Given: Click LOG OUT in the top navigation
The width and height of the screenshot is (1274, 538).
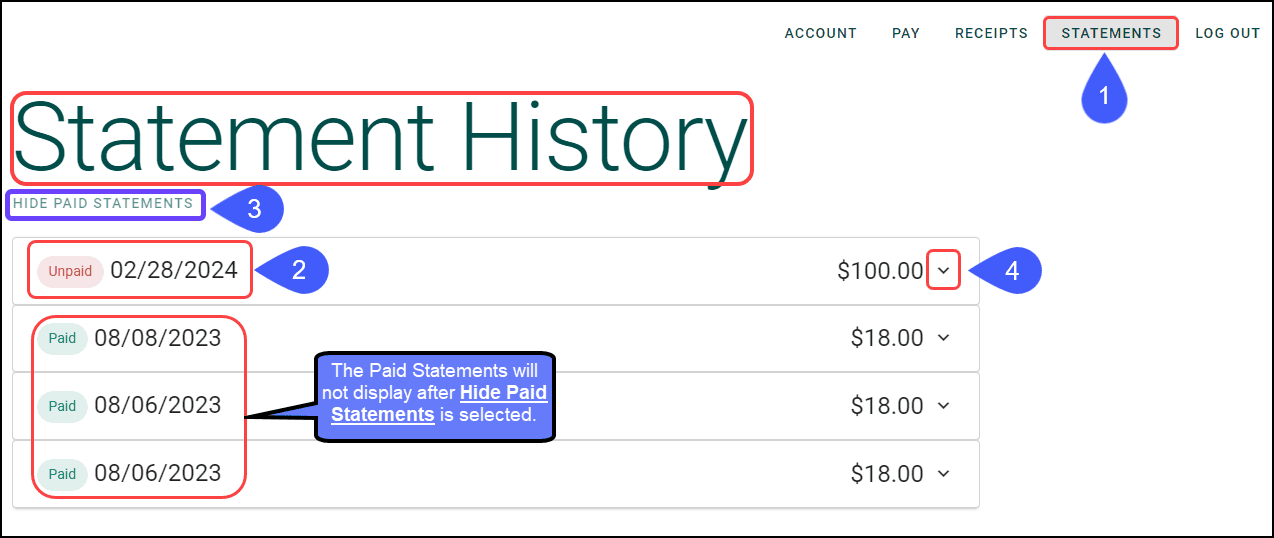Looking at the screenshot, I should 1228,33.
